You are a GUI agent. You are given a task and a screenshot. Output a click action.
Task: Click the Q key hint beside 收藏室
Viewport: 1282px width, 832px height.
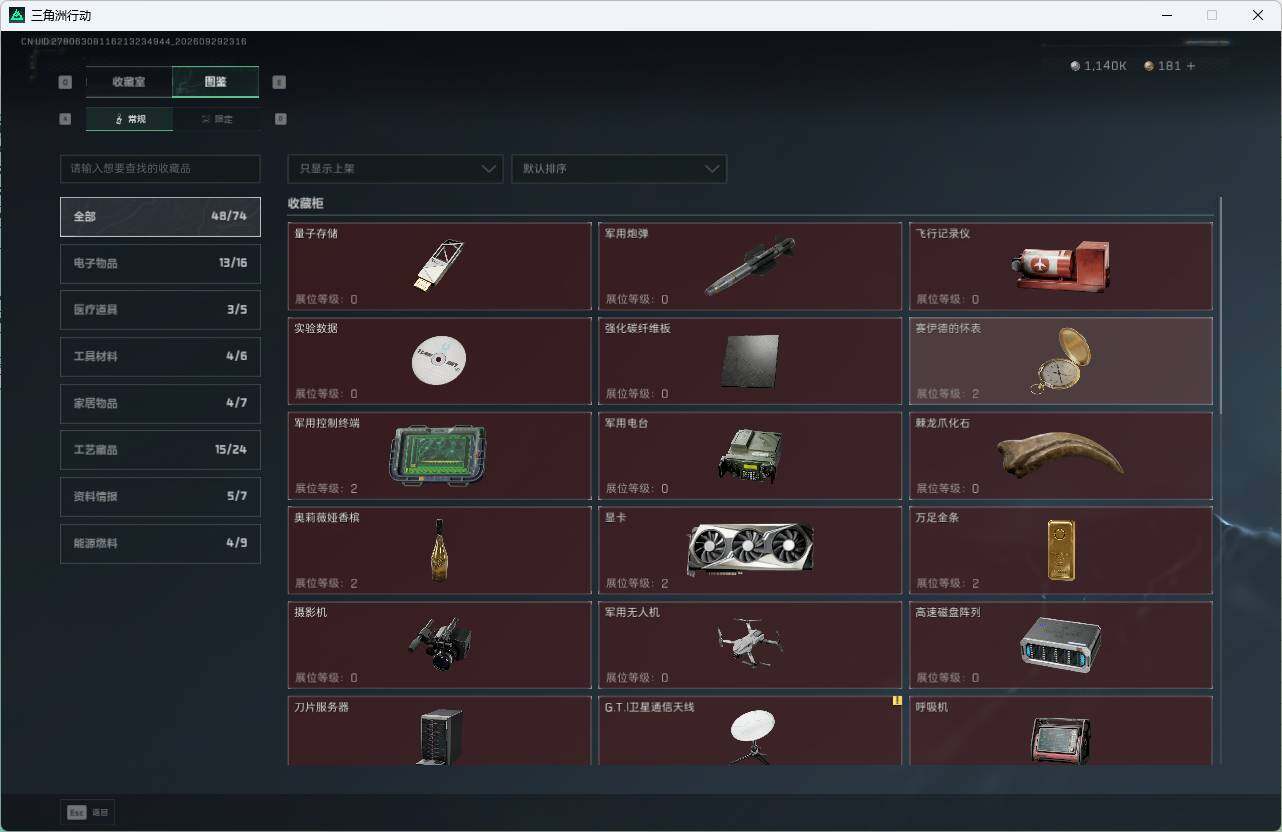(65, 82)
